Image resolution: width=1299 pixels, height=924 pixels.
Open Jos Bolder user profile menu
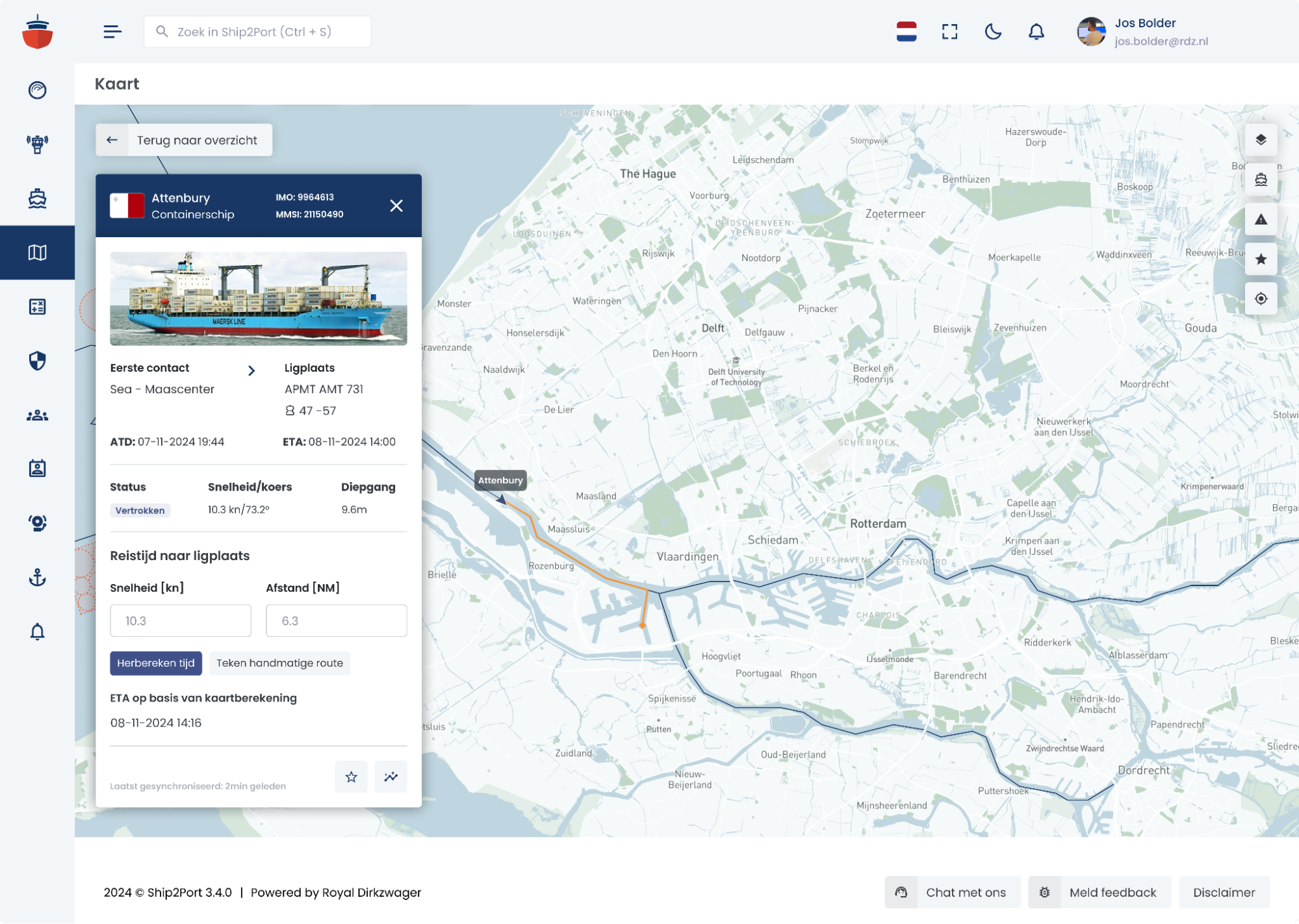(1142, 32)
